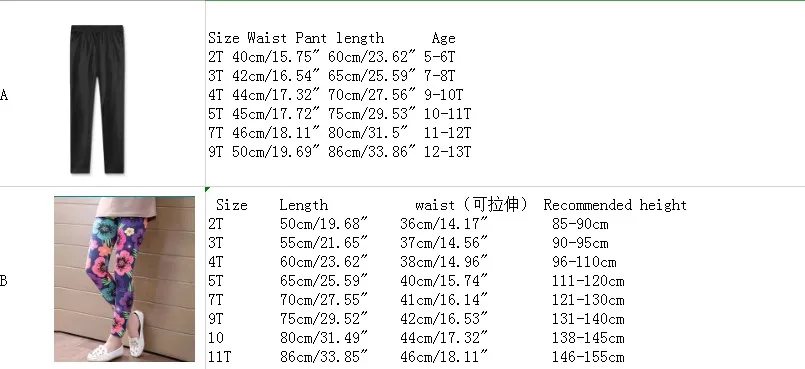Select the line '7T 46cm/18.11" 80cm/31.5" 11-12T'

[339, 133]
